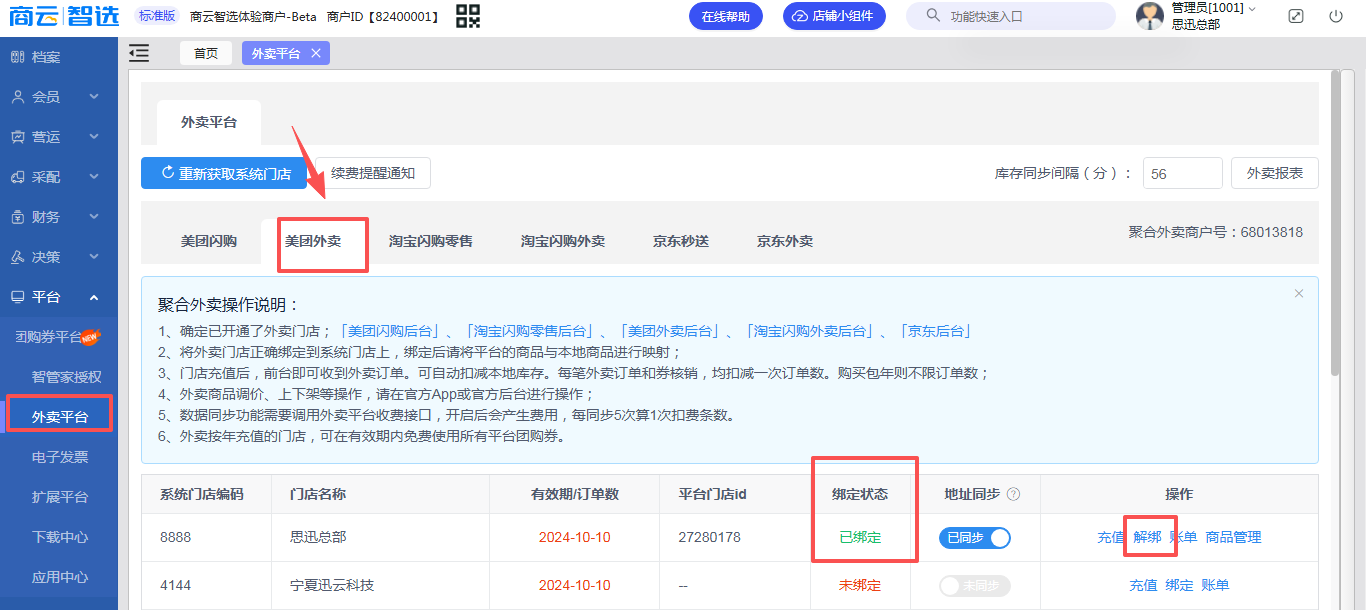Click 解绑 link for 思迅总部
This screenshot has width=1366, height=610.
coord(1147,537)
